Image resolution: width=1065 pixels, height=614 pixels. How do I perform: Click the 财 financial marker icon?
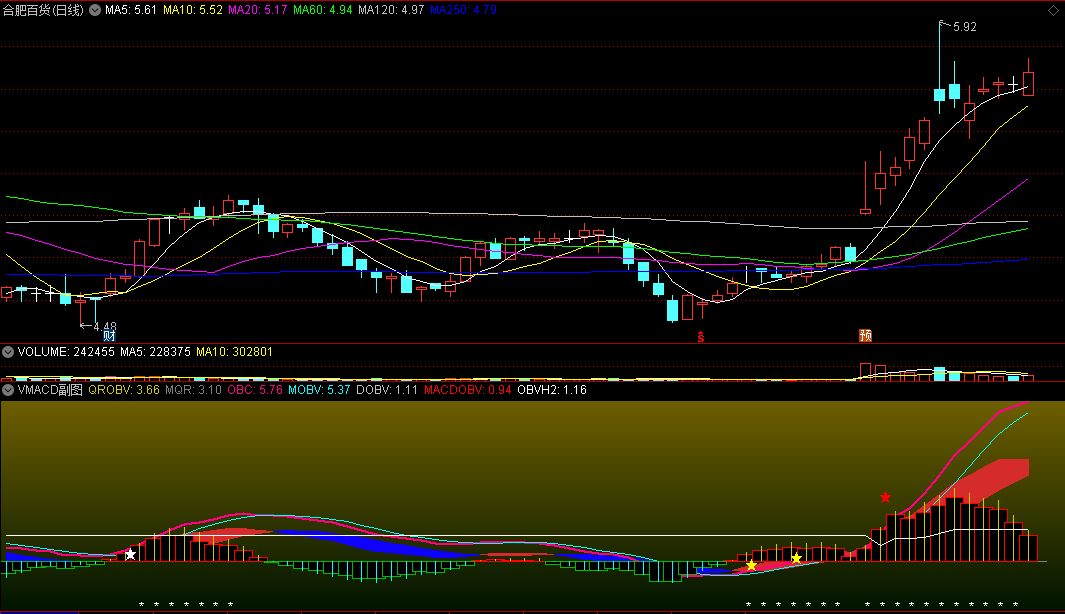click(109, 336)
